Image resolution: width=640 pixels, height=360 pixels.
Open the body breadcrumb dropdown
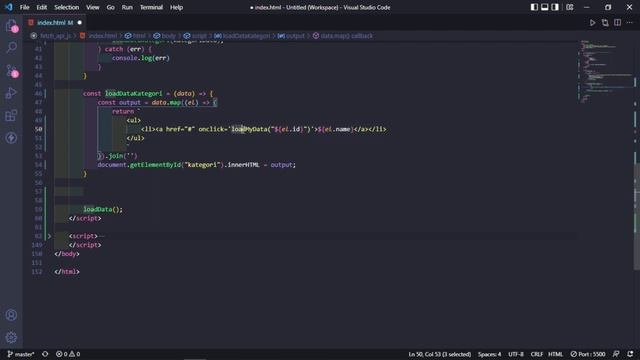point(168,36)
